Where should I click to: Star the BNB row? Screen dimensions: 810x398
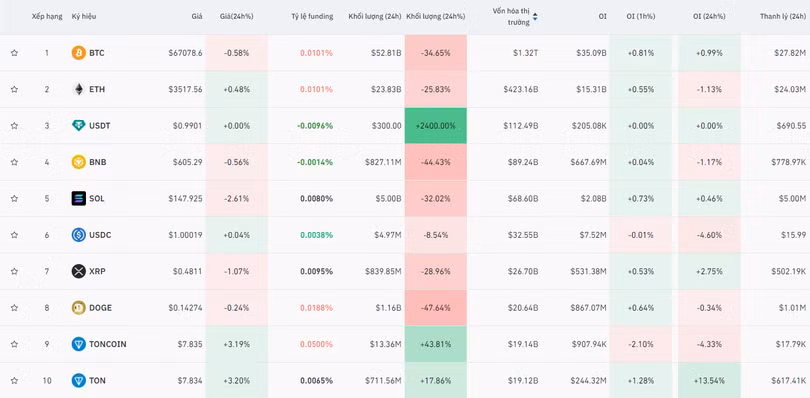[14, 162]
